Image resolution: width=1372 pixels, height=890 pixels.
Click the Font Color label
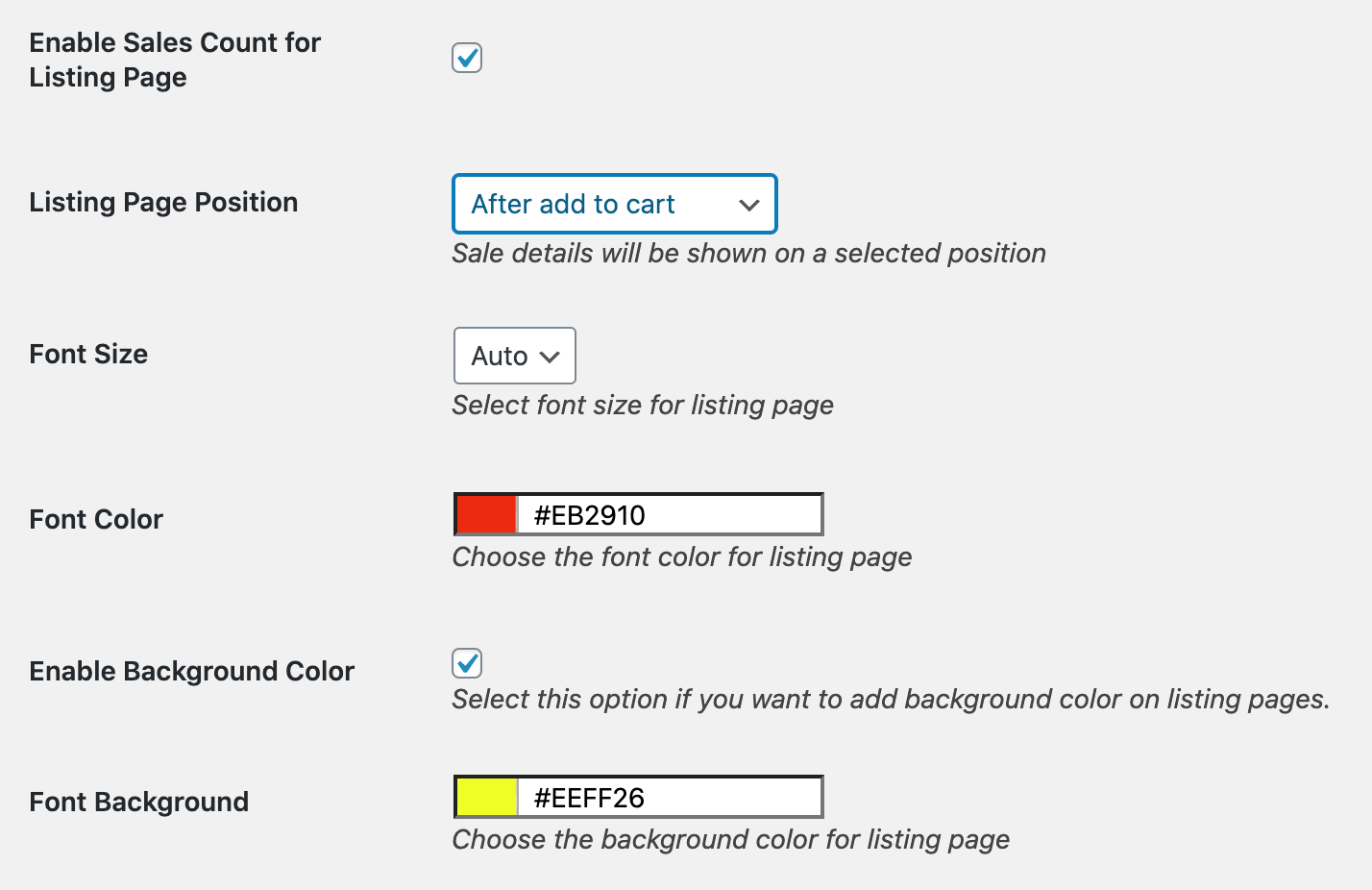95,519
